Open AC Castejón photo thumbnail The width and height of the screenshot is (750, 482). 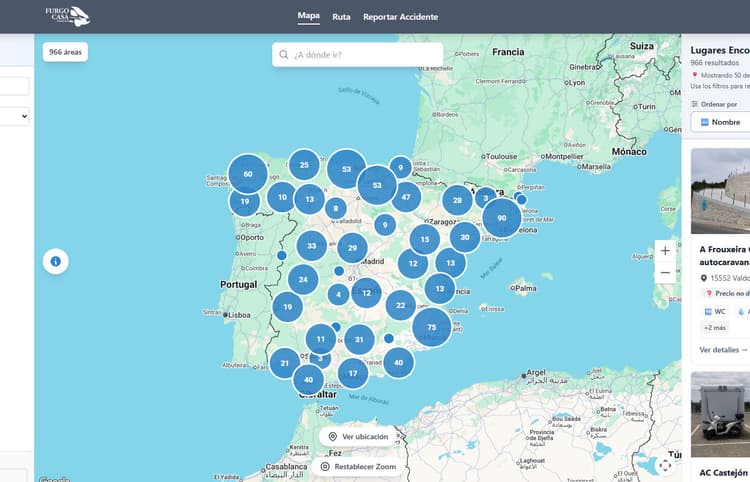pyautogui.click(x=720, y=414)
